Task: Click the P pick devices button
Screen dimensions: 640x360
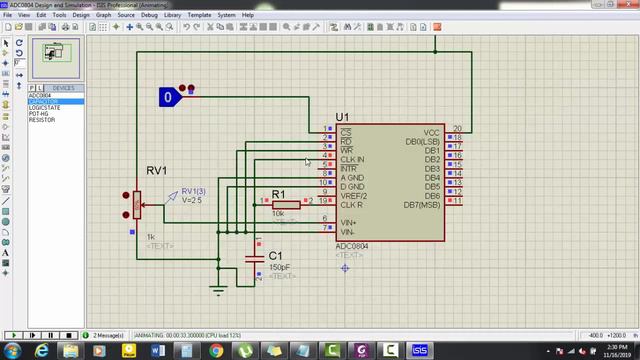Action: point(32,88)
